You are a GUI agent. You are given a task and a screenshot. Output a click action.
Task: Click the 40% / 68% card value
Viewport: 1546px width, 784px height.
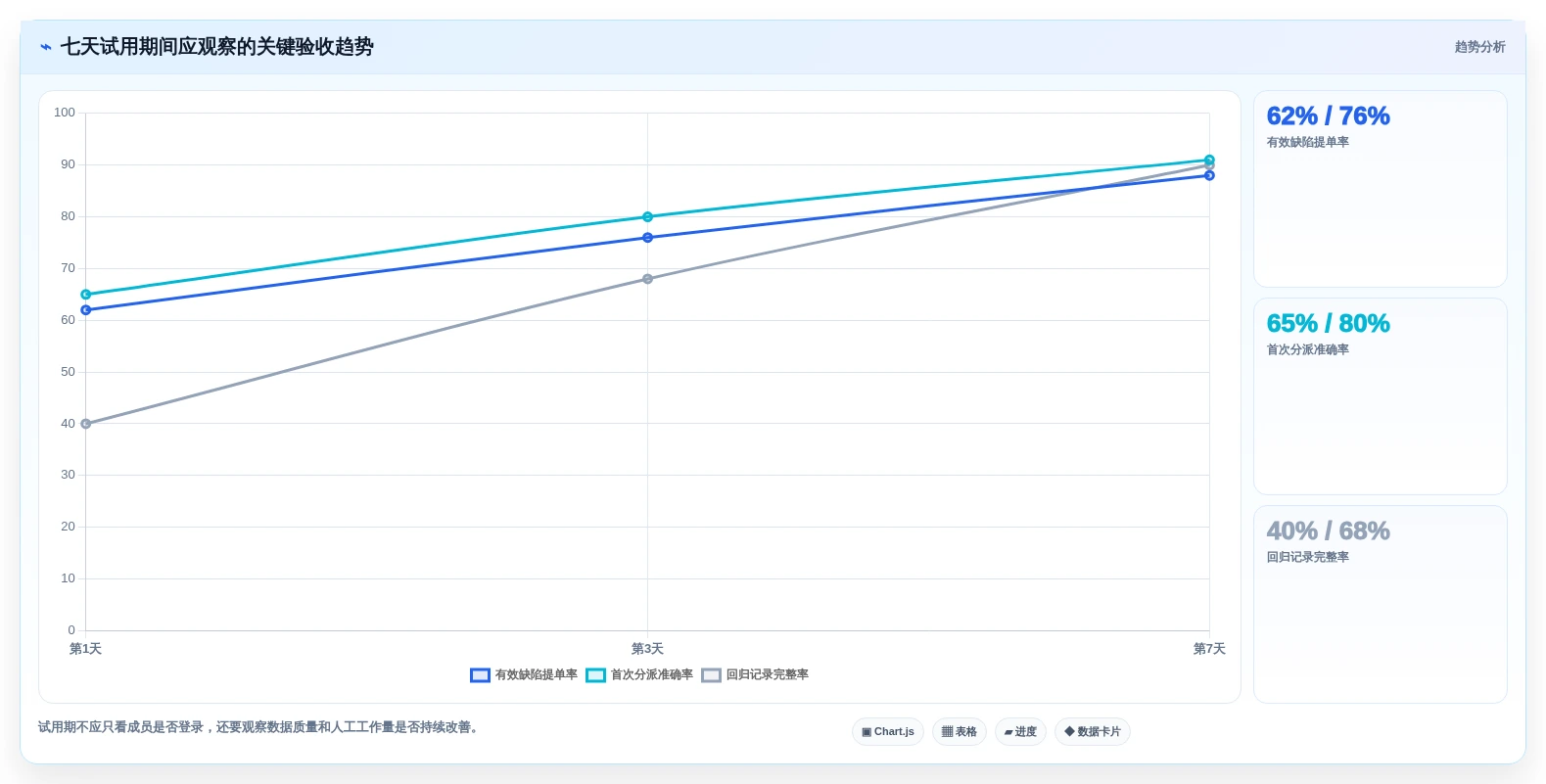pos(1328,531)
